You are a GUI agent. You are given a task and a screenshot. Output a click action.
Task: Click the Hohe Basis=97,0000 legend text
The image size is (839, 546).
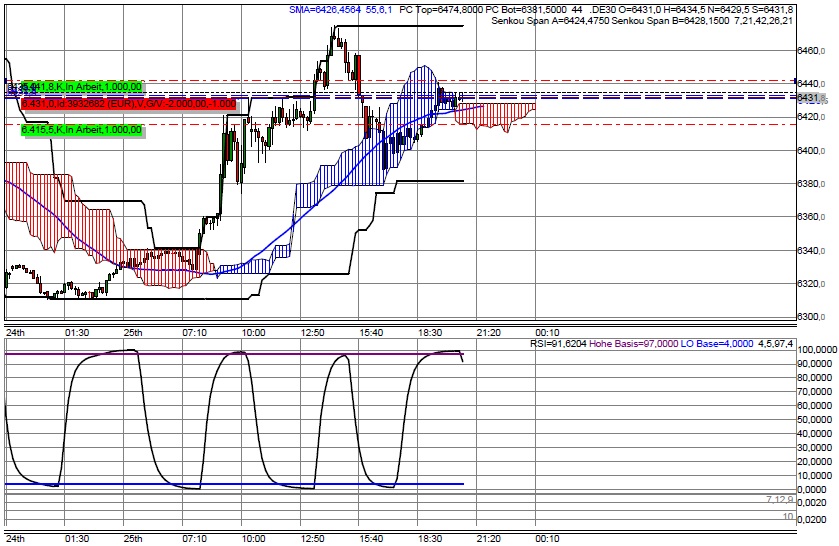pyautogui.click(x=634, y=344)
